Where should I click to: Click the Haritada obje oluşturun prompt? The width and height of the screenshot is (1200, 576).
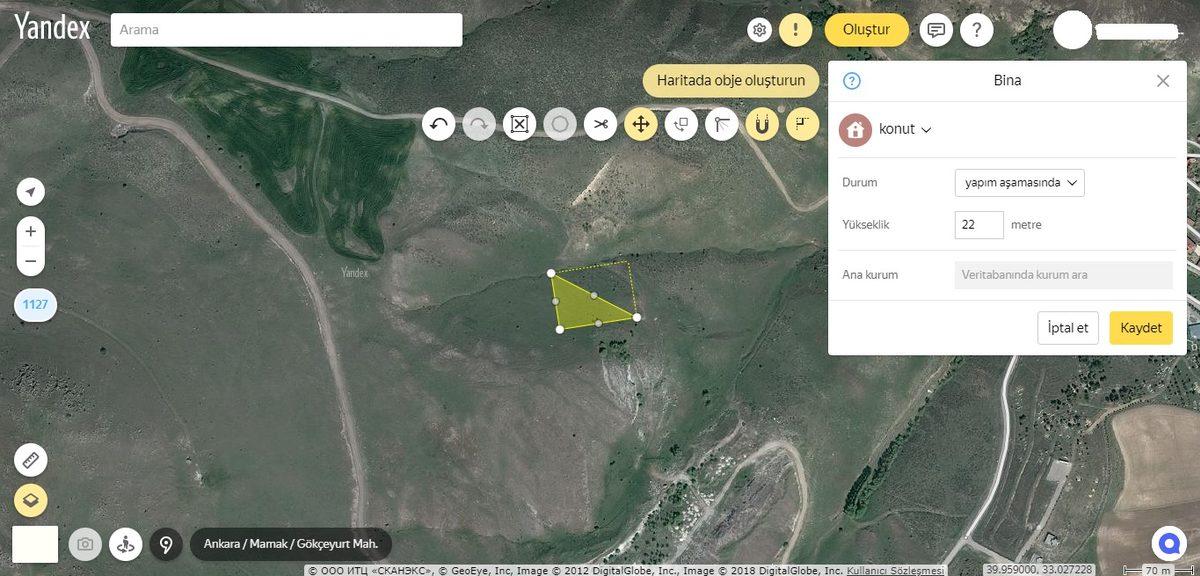point(731,80)
